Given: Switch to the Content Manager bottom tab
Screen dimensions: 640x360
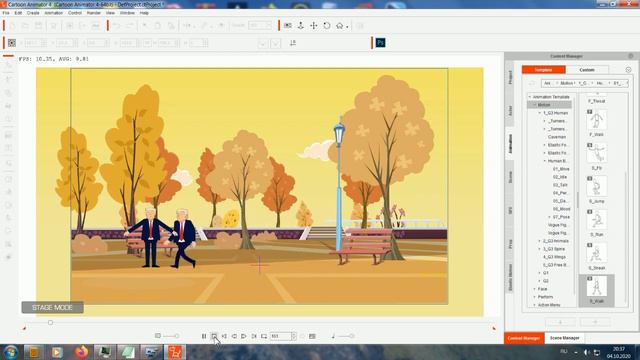Looking at the screenshot, I should 524,338.
